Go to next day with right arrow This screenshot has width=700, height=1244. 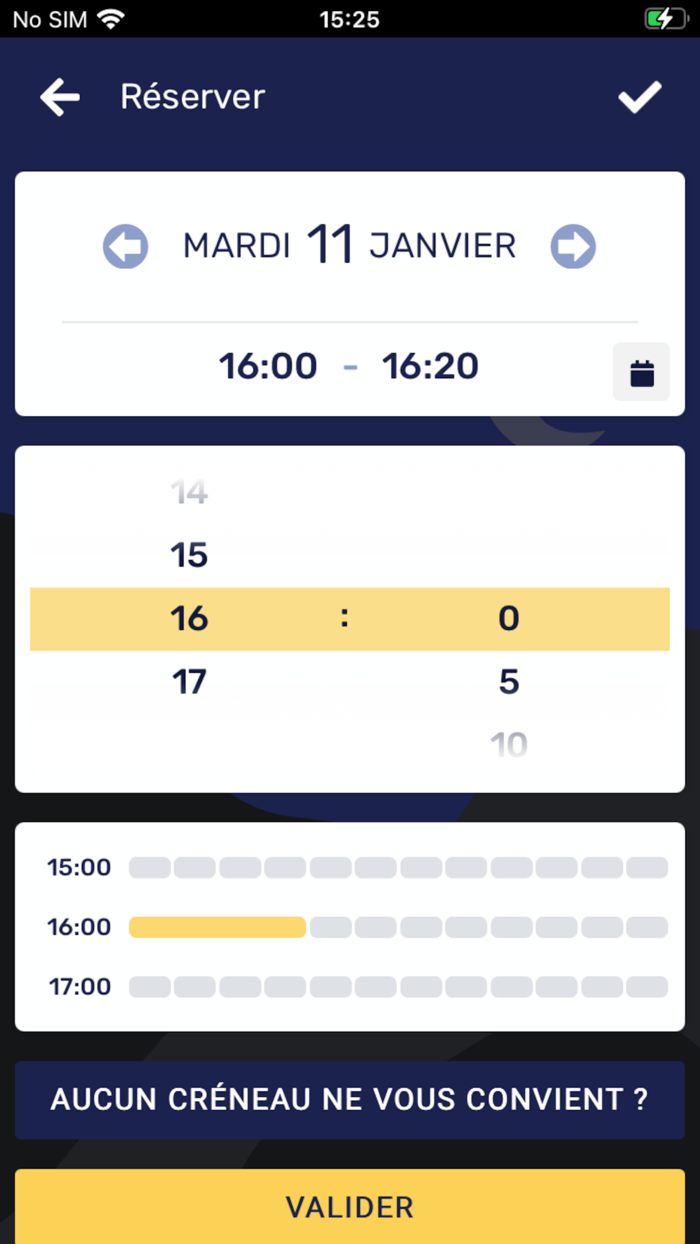pos(573,246)
